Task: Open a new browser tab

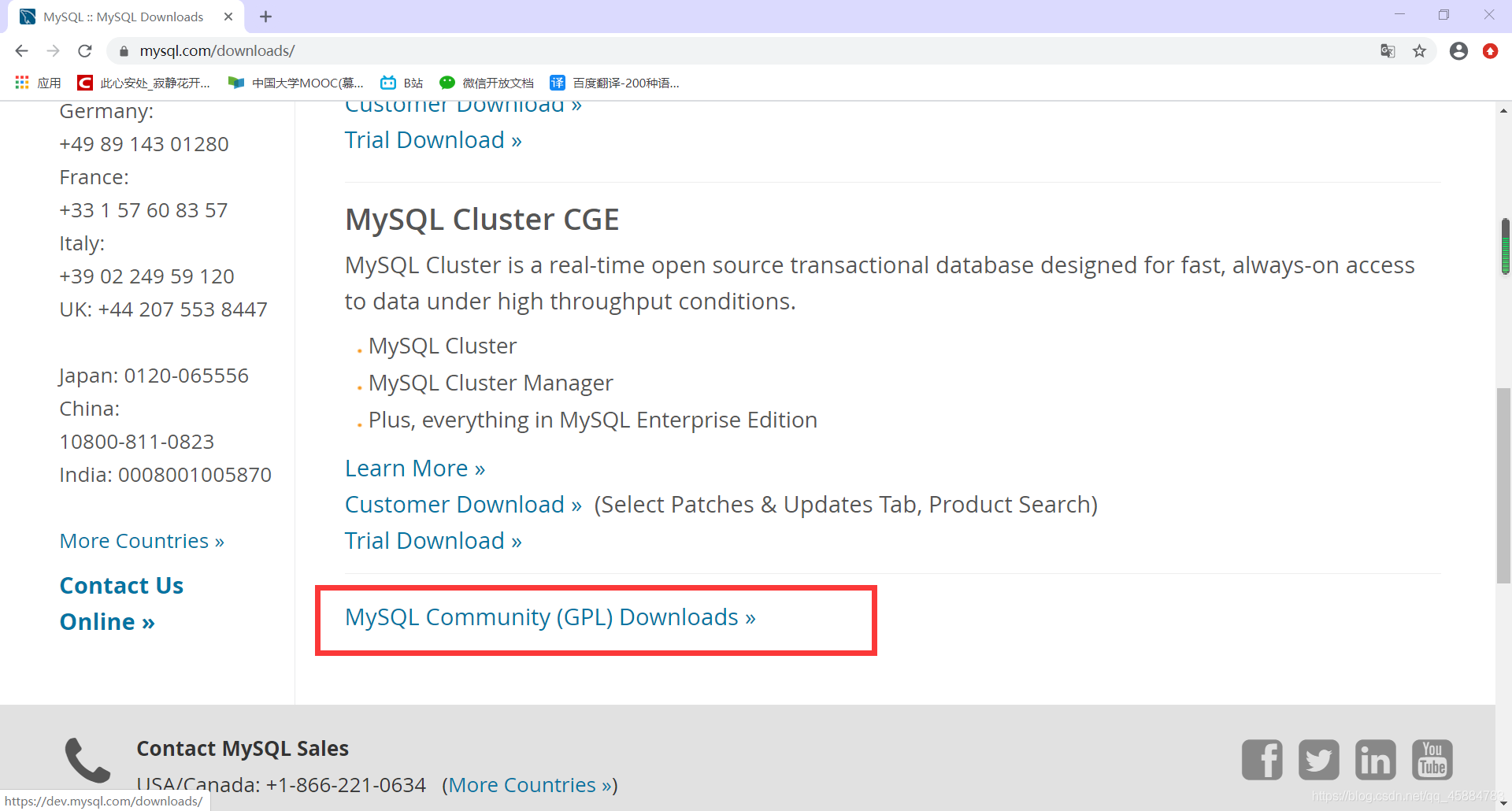Action: click(x=265, y=17)
